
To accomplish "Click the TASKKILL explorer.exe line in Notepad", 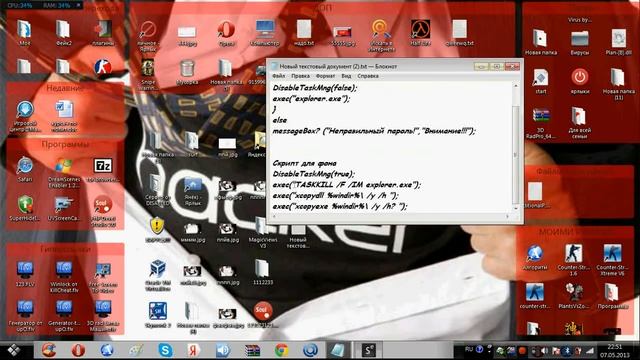I will point(347,185).
